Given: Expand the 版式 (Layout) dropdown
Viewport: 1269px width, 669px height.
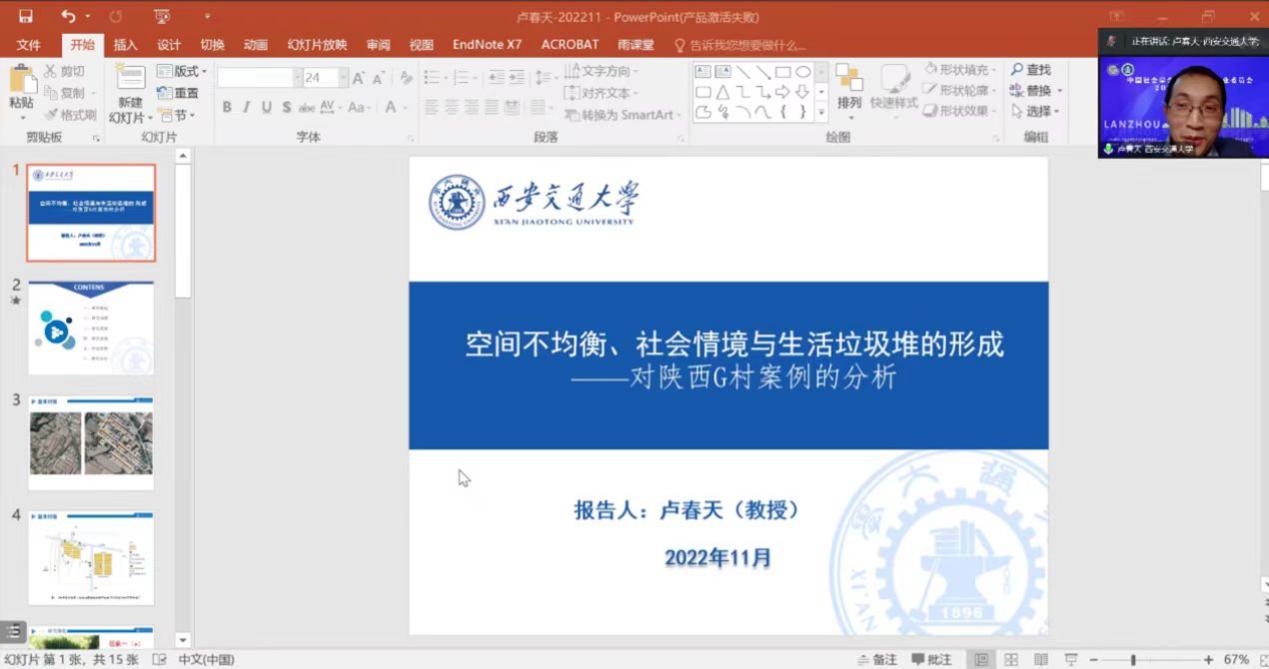Looking at the screenshot, I should pyautogui.click(x=183, y=71).
